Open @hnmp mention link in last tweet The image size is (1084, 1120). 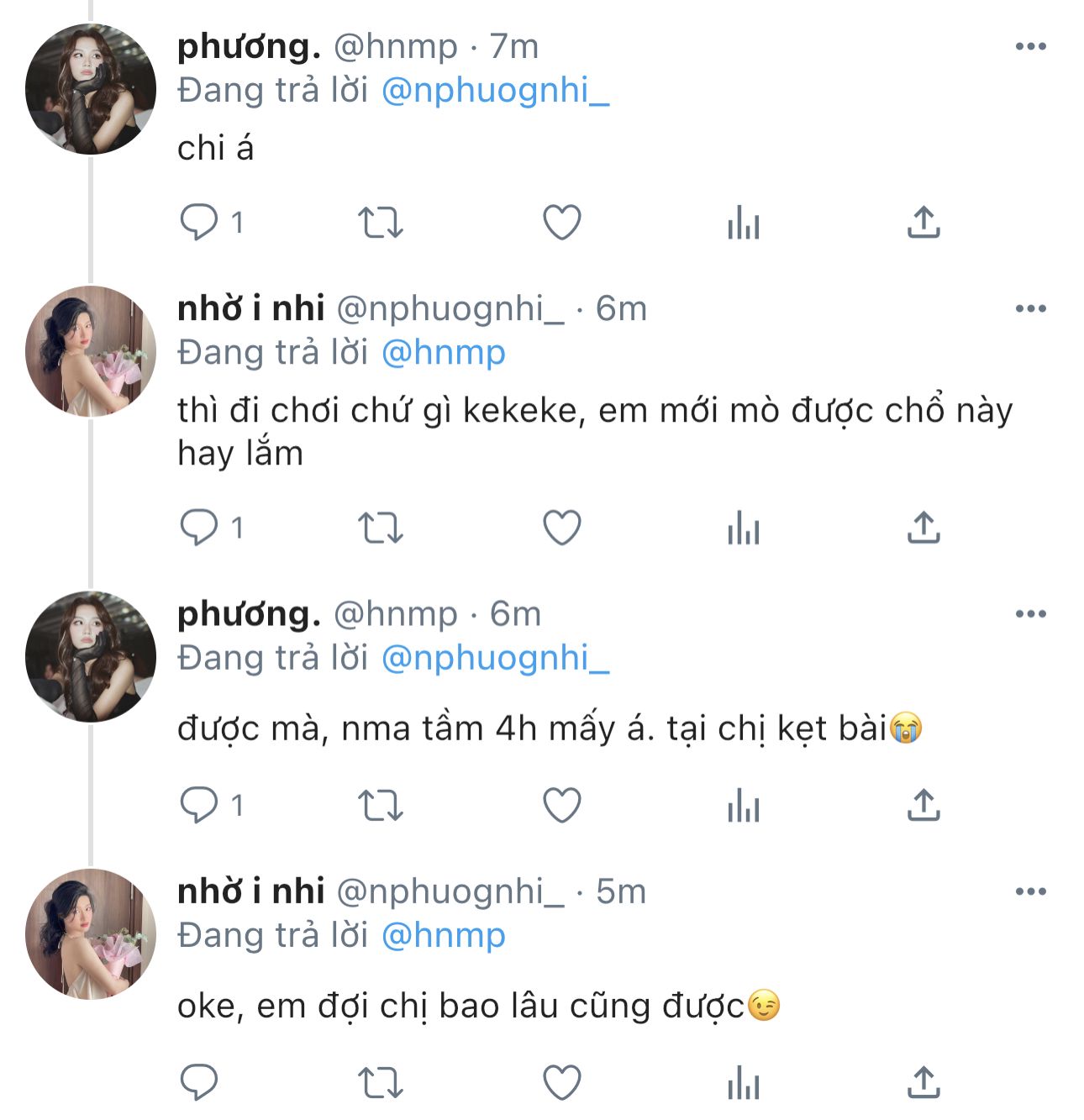point(443,935)
